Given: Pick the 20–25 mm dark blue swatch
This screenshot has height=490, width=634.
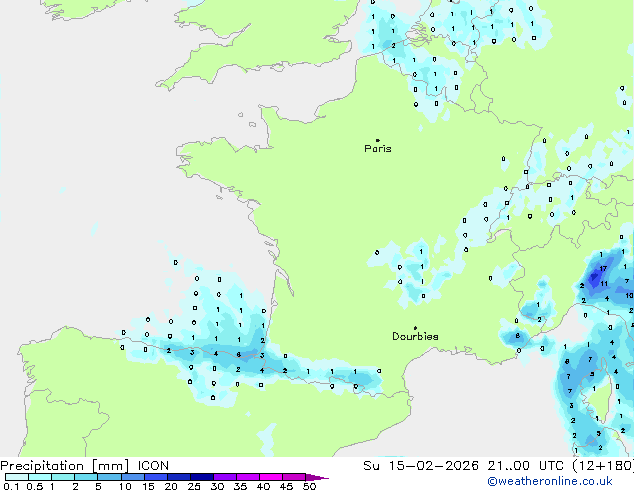Looking at the screenshot, I should pos(180,478).
